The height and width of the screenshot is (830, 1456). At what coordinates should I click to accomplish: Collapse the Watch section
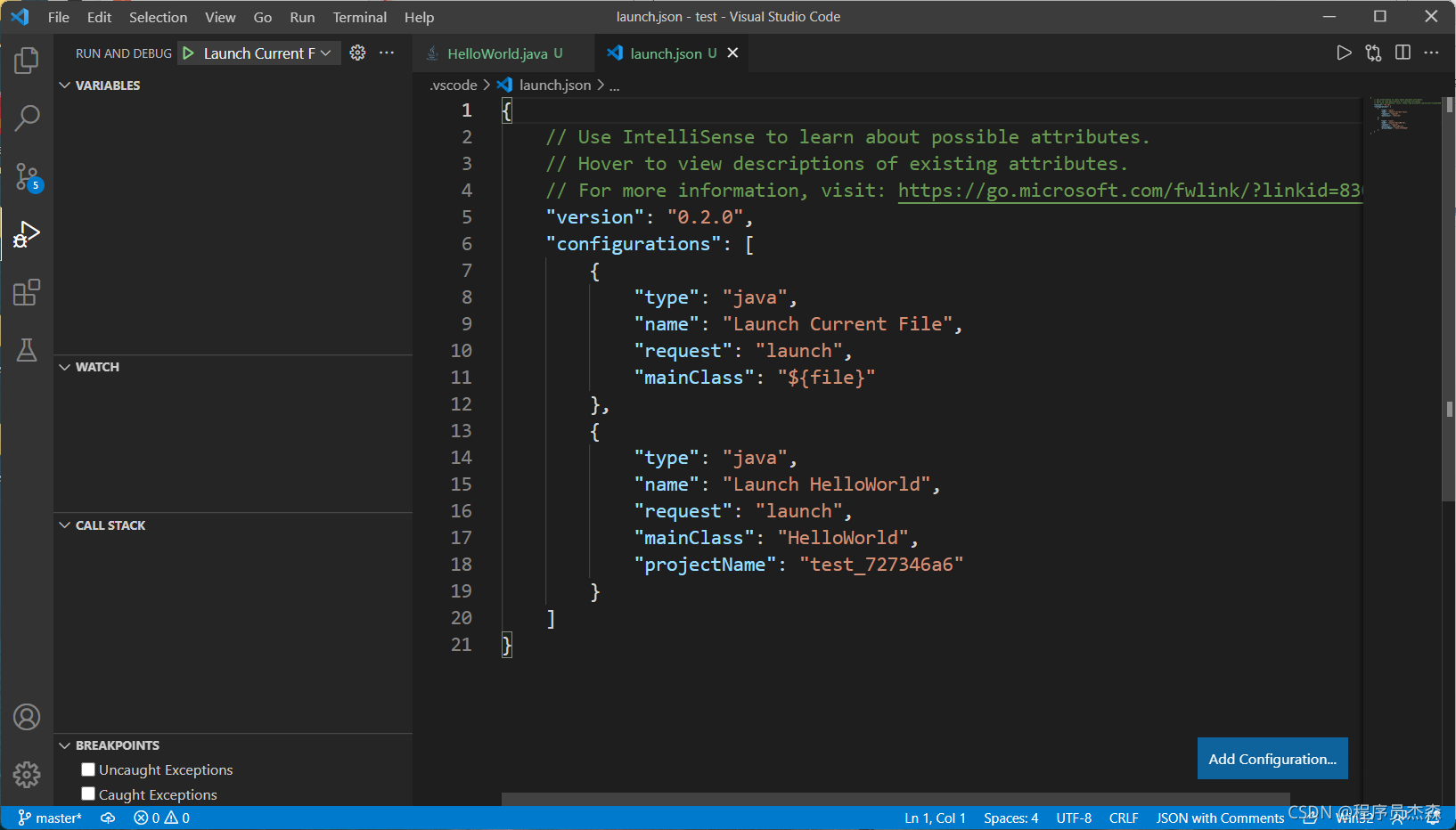[64, 366]
